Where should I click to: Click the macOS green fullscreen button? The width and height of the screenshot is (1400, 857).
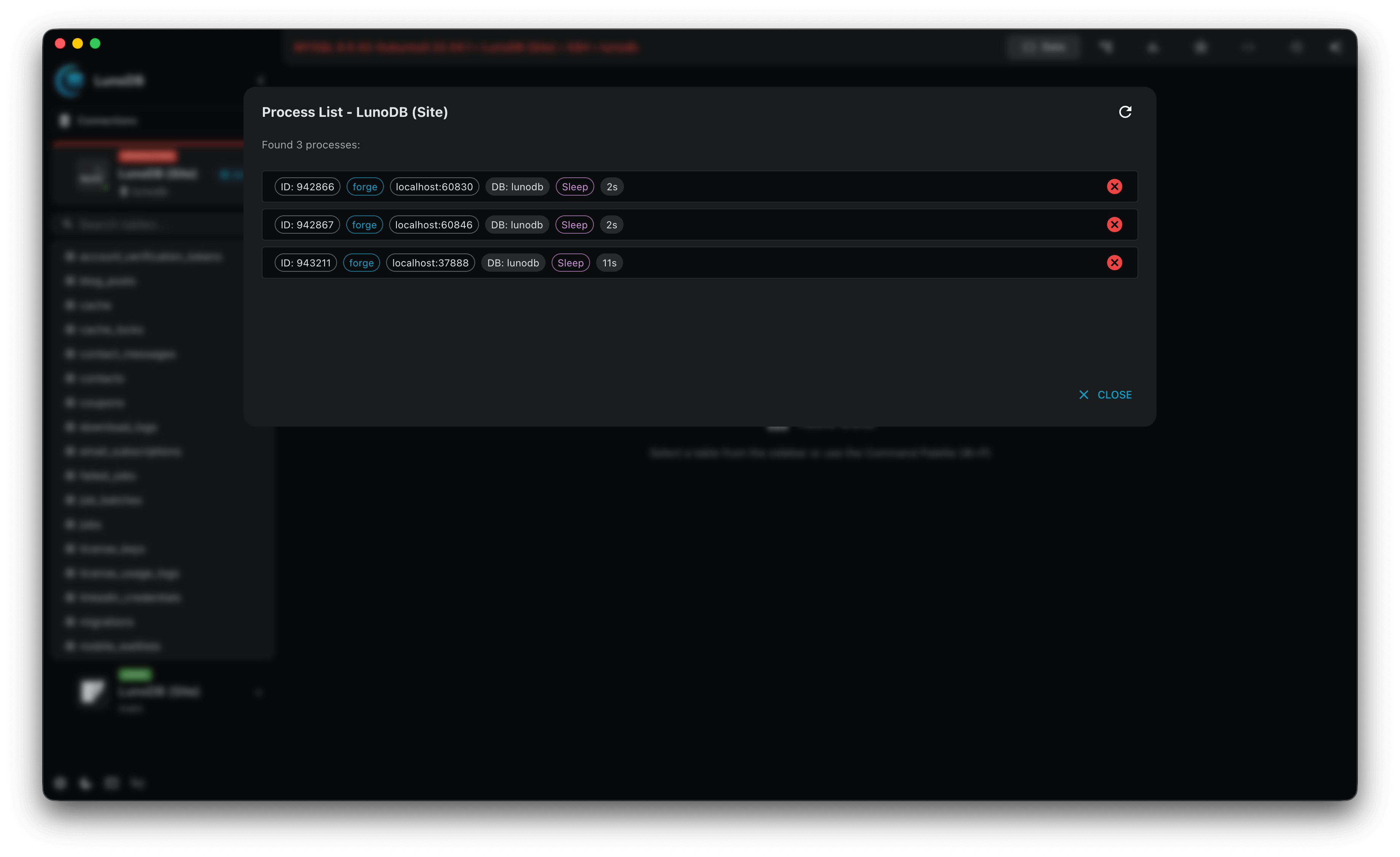click(95, 43)
